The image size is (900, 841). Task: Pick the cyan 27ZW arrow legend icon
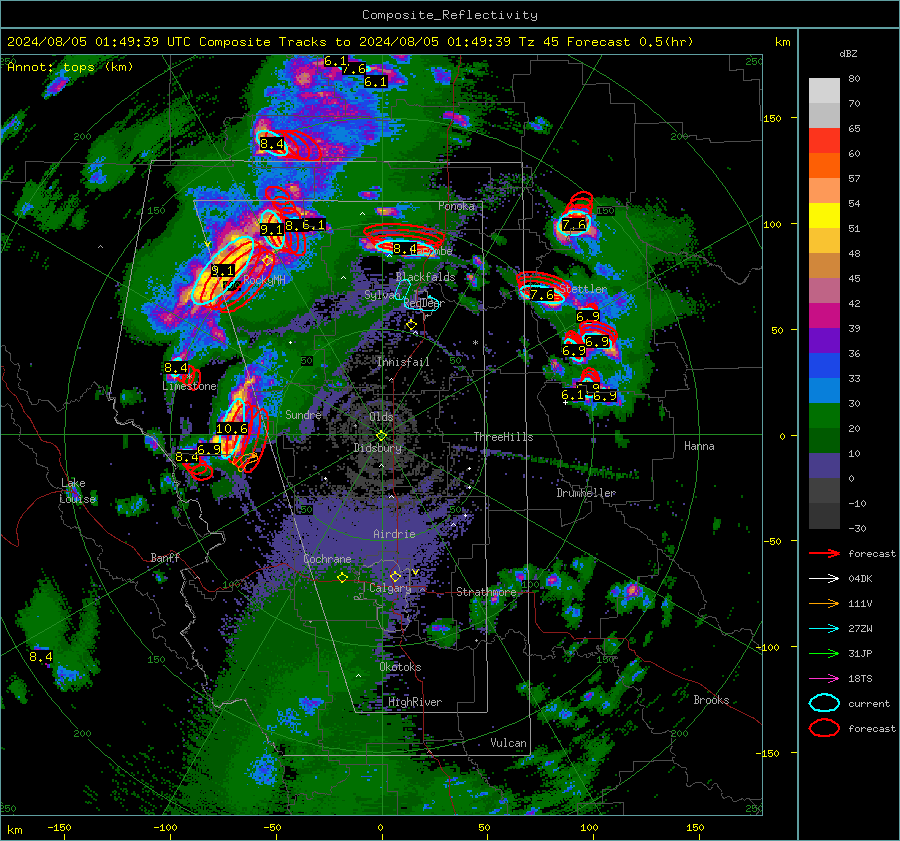(x=824, y=629)
